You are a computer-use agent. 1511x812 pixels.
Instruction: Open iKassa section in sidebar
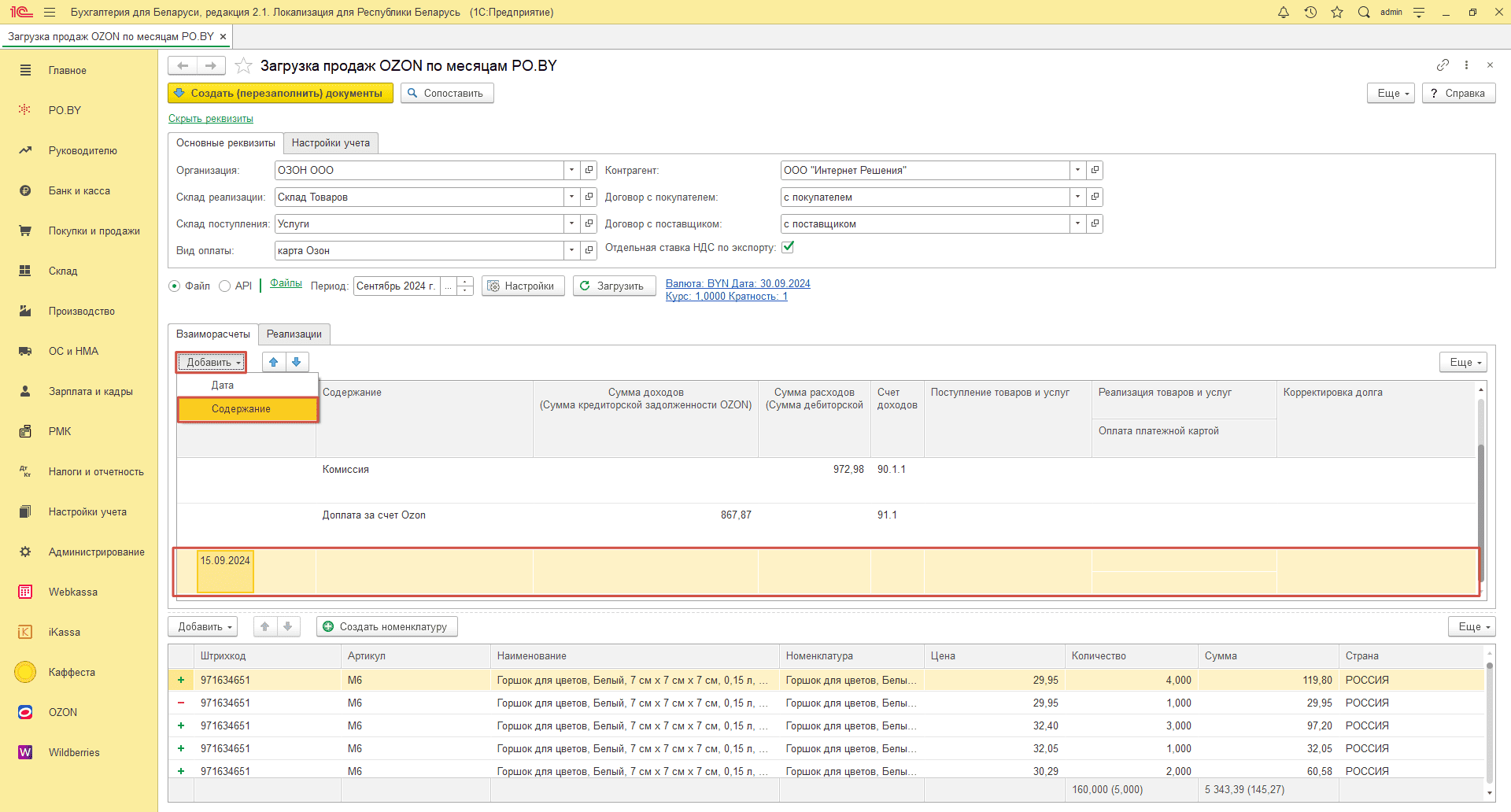[65, 632]
